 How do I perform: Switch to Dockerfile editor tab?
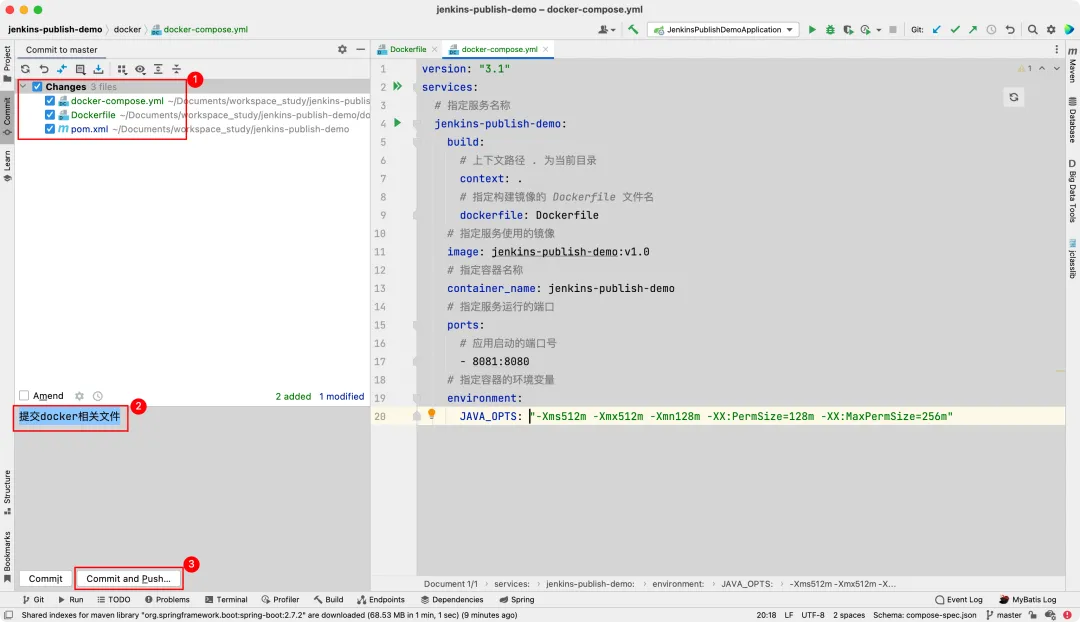[x=408, y=50]
